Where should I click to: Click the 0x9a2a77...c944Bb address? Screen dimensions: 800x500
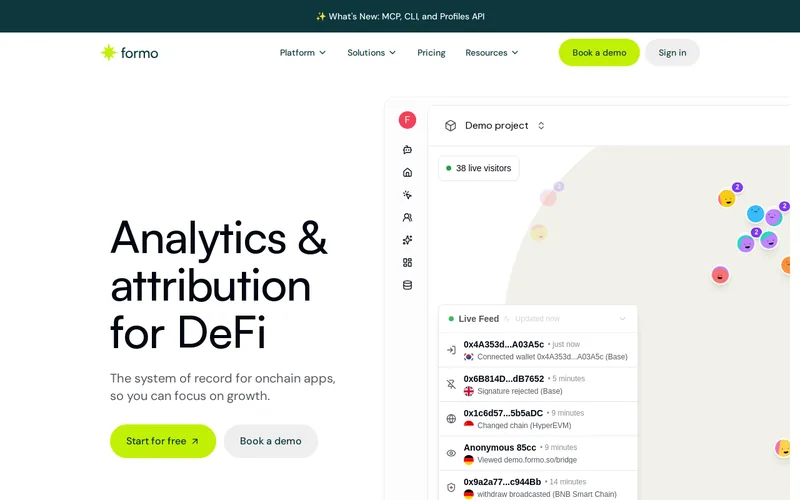[x=502, y=482]
